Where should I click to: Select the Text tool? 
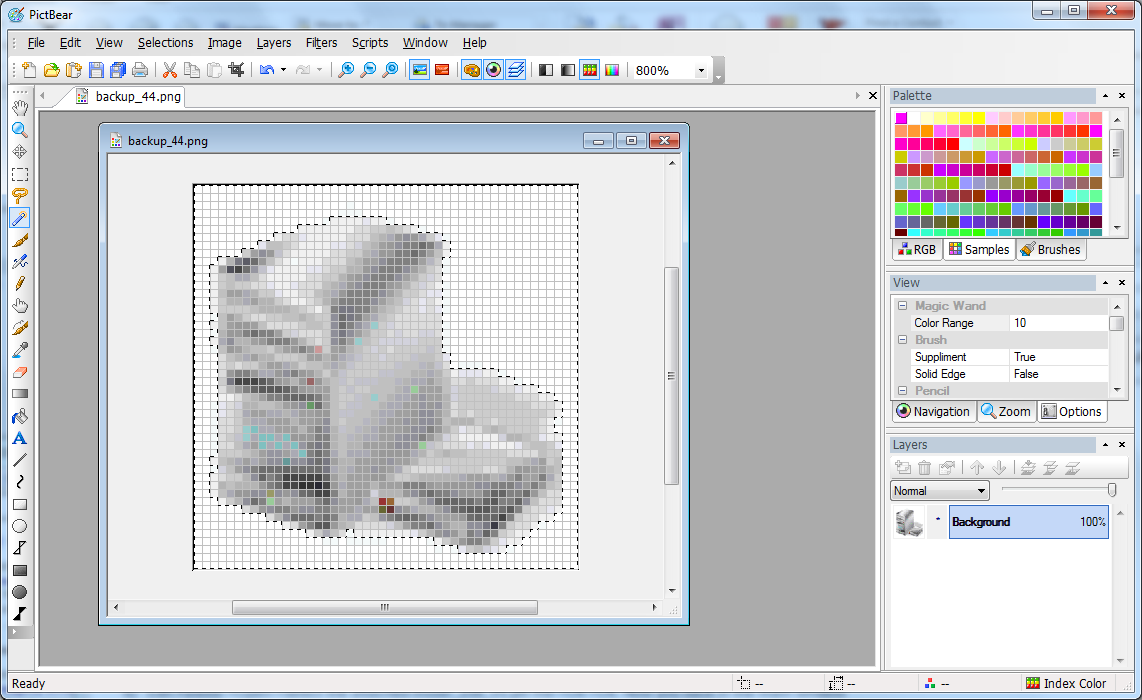click(x=19, y=438)
